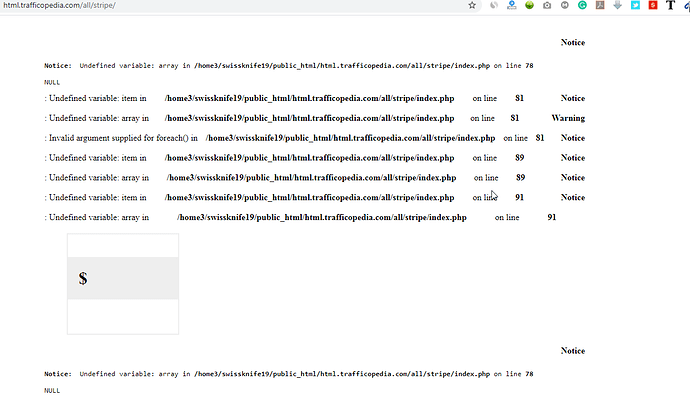Image resolution: width=690 pixels, height=396 pixels.
Task: Open the Adobe Acrobat PDF extension
Action: click(x=600, y=5)
